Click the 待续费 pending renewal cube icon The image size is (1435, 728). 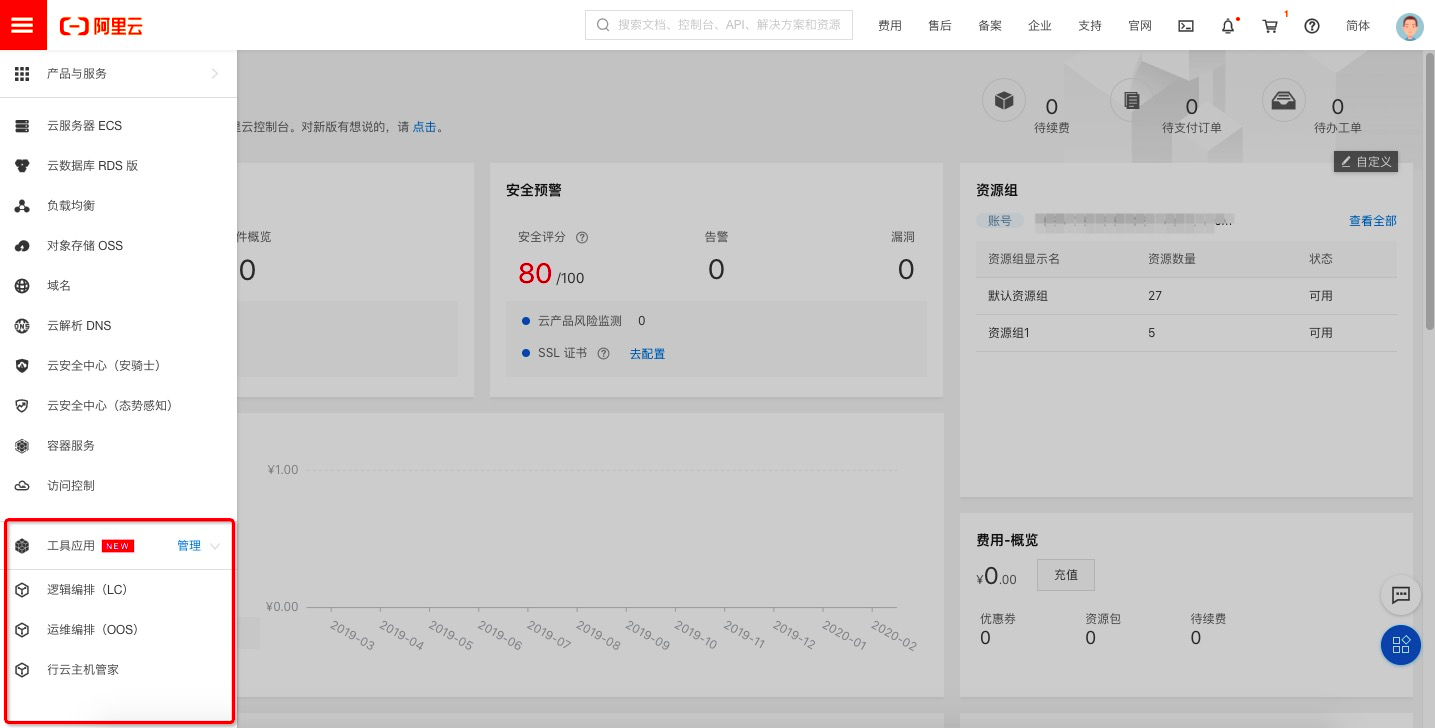click(x=1004, y=100)
